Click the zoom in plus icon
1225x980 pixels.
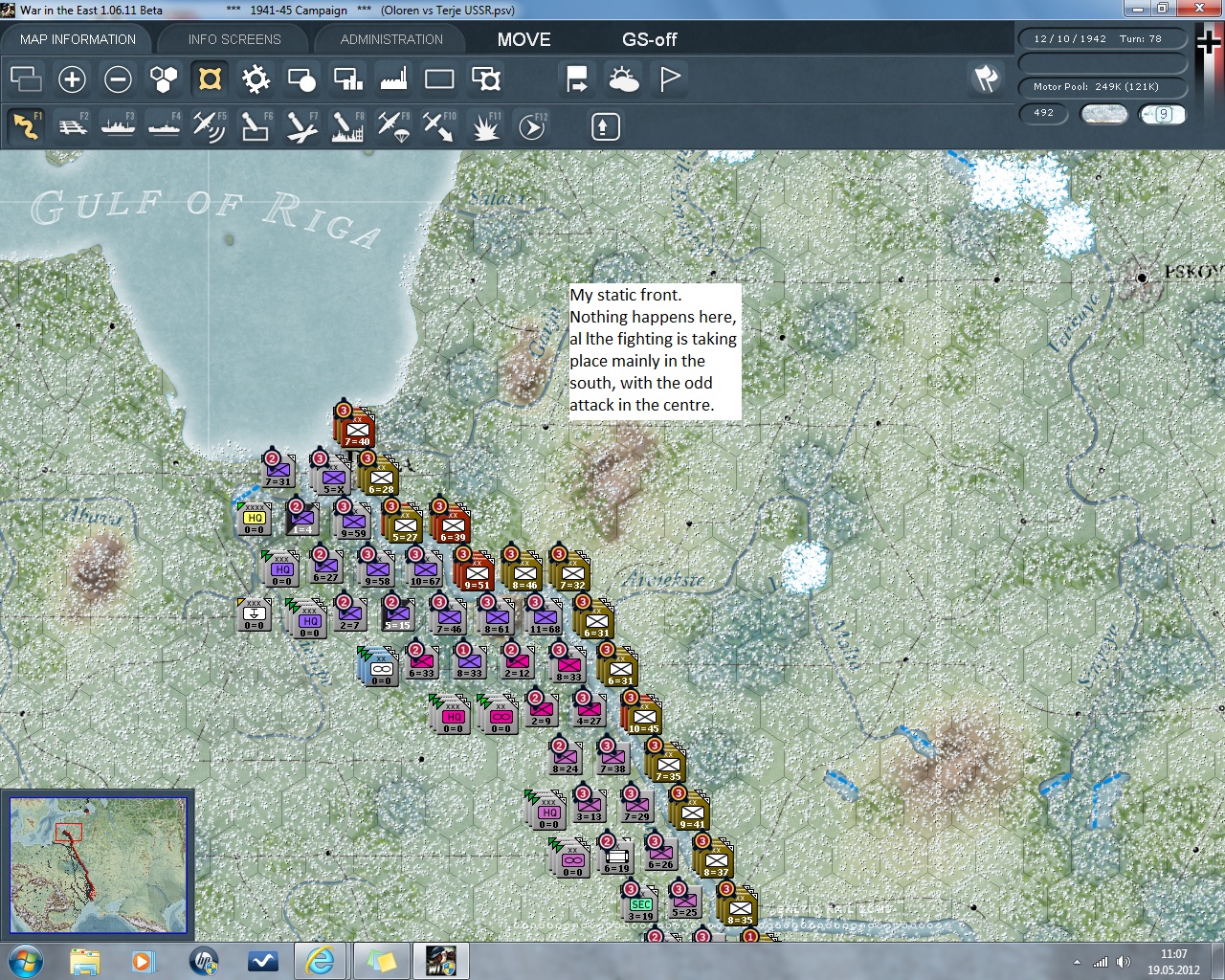(72, 78)
